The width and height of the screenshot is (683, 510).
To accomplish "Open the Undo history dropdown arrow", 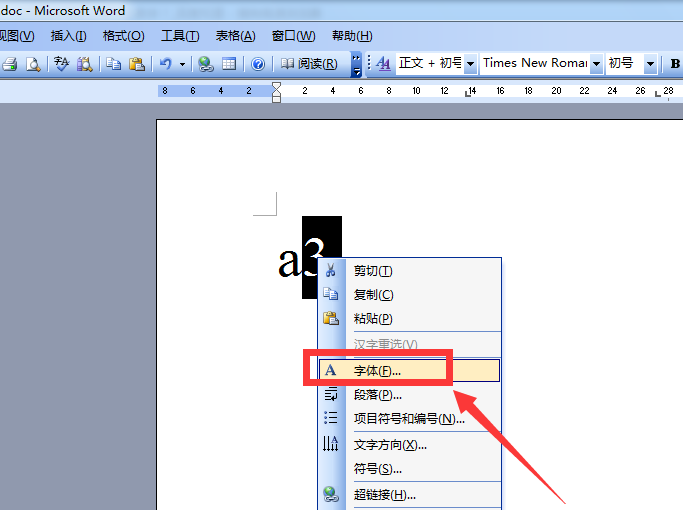I will pyautogui.click(x=182, y=64).
